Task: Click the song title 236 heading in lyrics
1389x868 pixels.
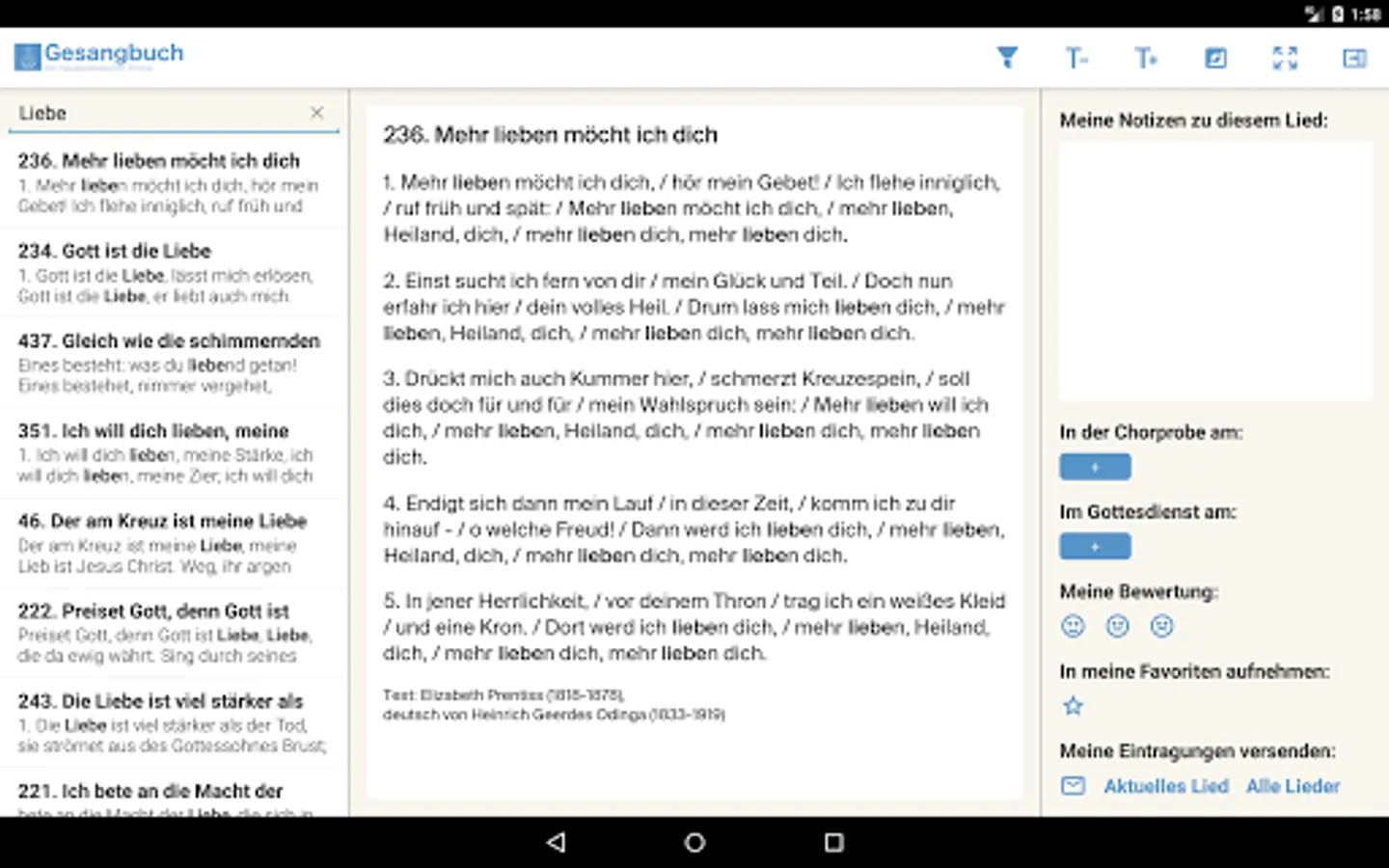Action: click(550, 135)
